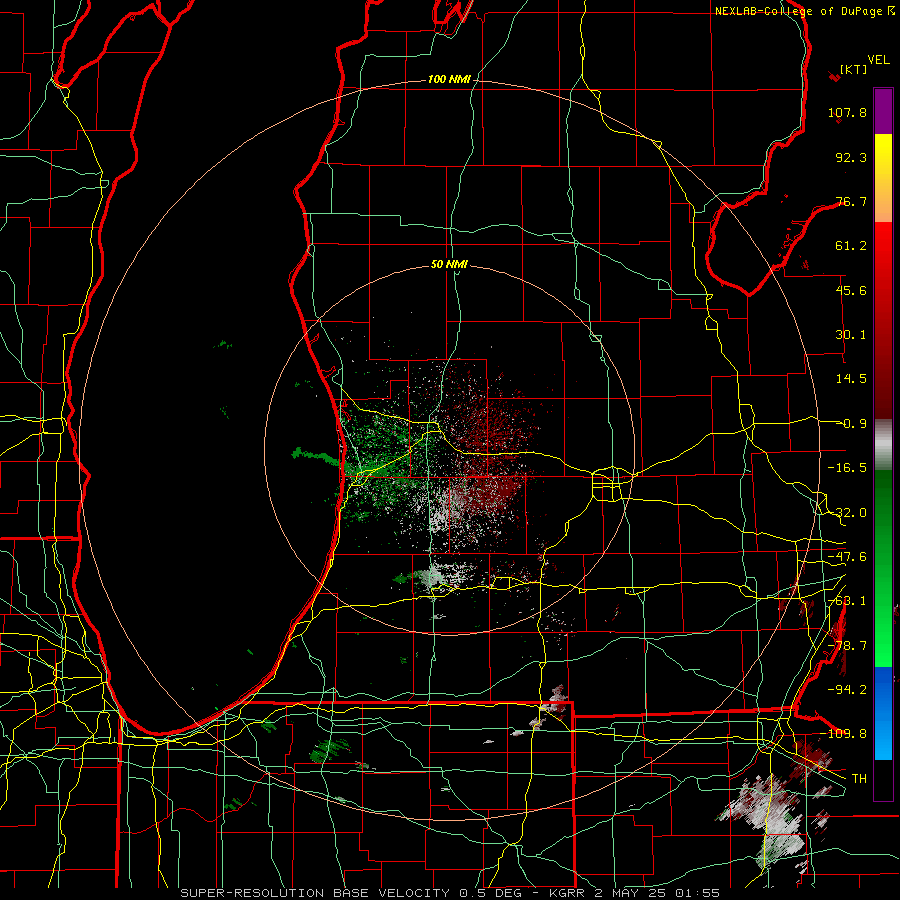Pick the yellow-orange segment of the color bar

point(883,179)
